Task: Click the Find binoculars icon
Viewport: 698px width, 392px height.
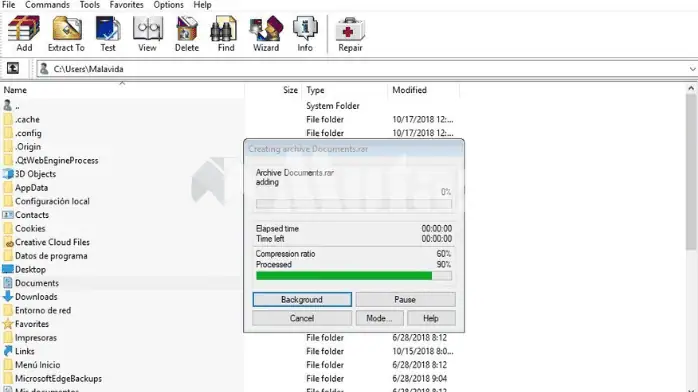Action: pyautogui.click(x=223, y=28)
